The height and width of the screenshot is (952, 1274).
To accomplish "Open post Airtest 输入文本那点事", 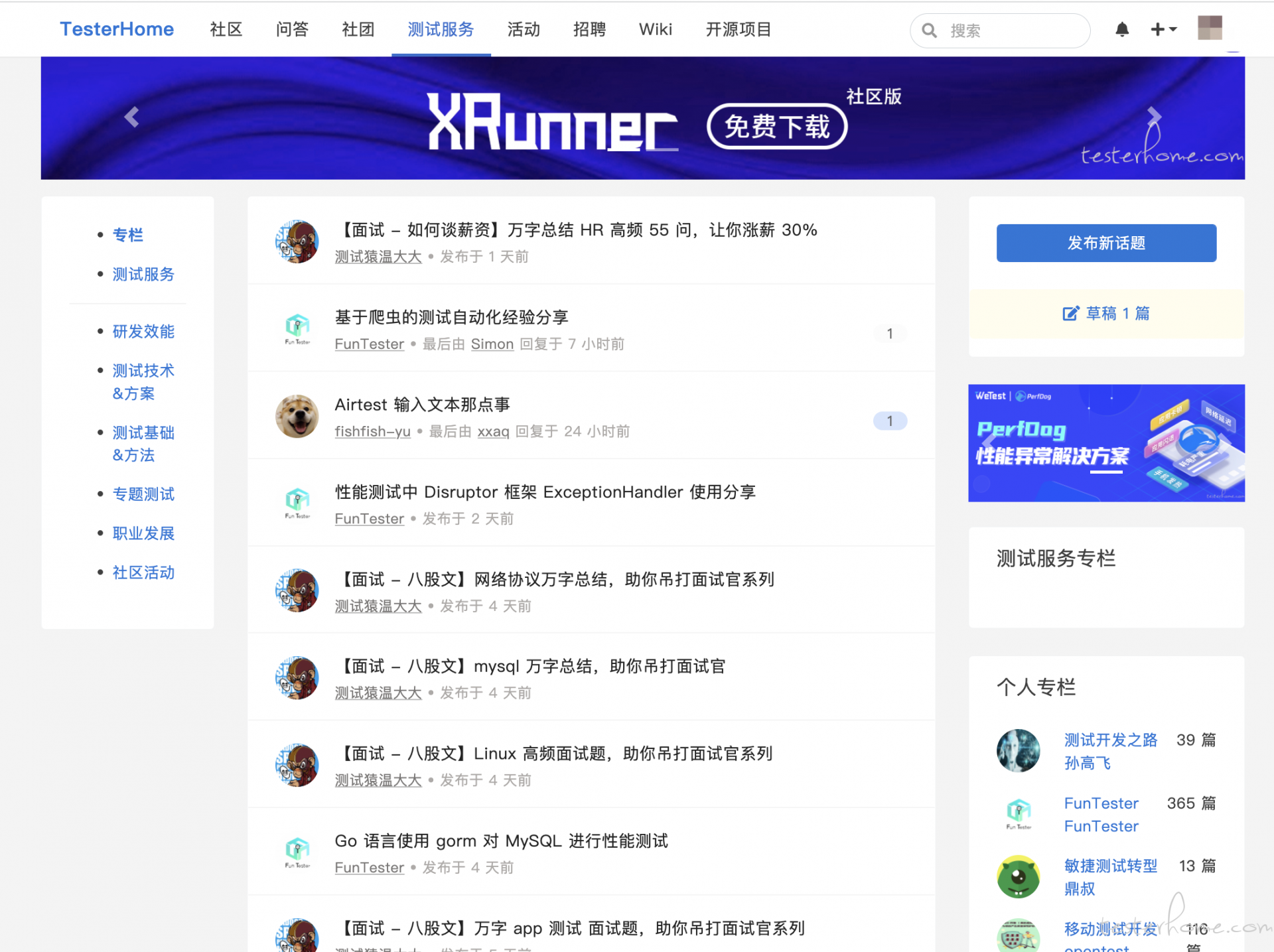I will tap(422, 405).
